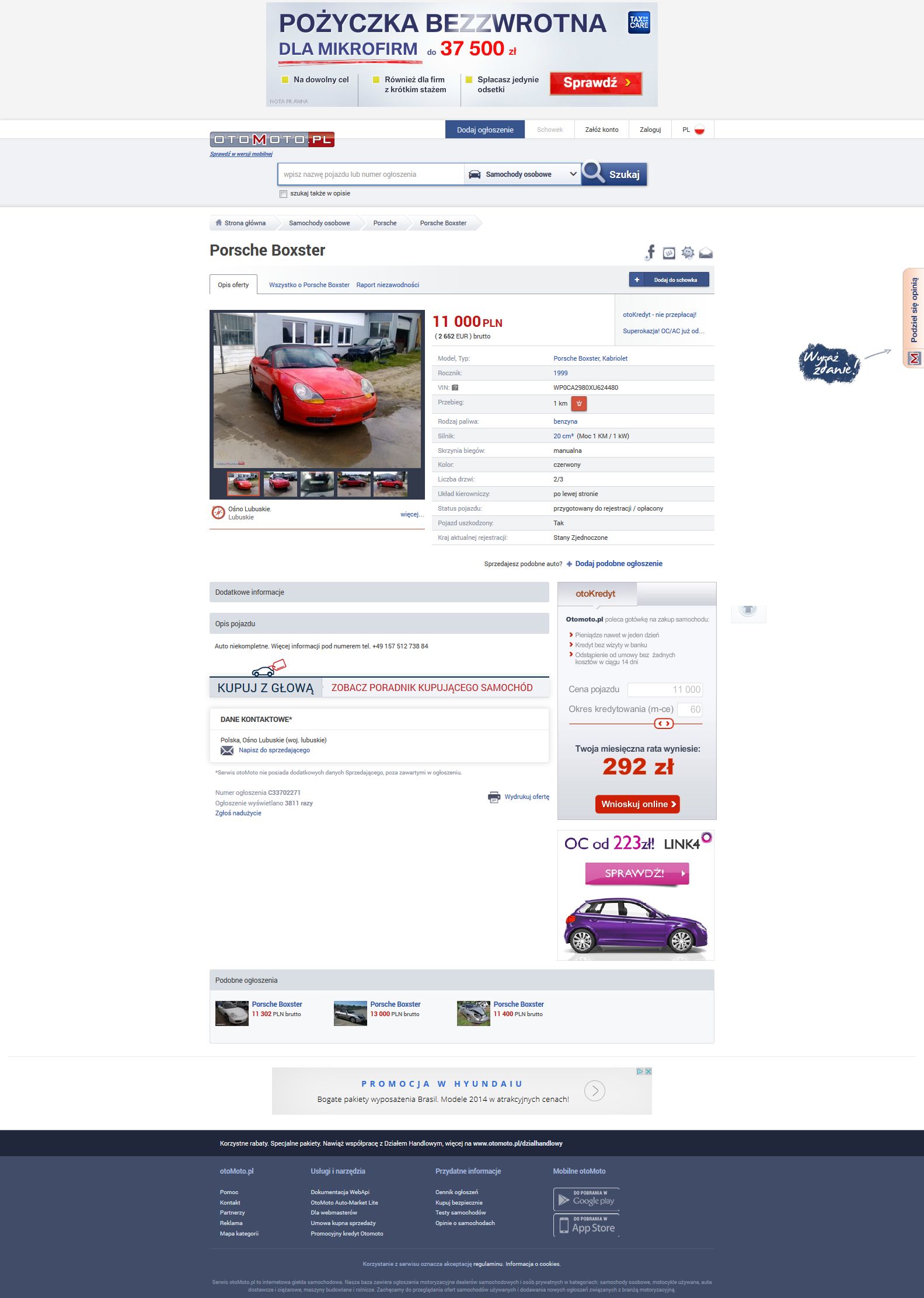This screenshot has height=1298, width=924.
Task: Click the envelope icon in contact details
Action: 227,751
